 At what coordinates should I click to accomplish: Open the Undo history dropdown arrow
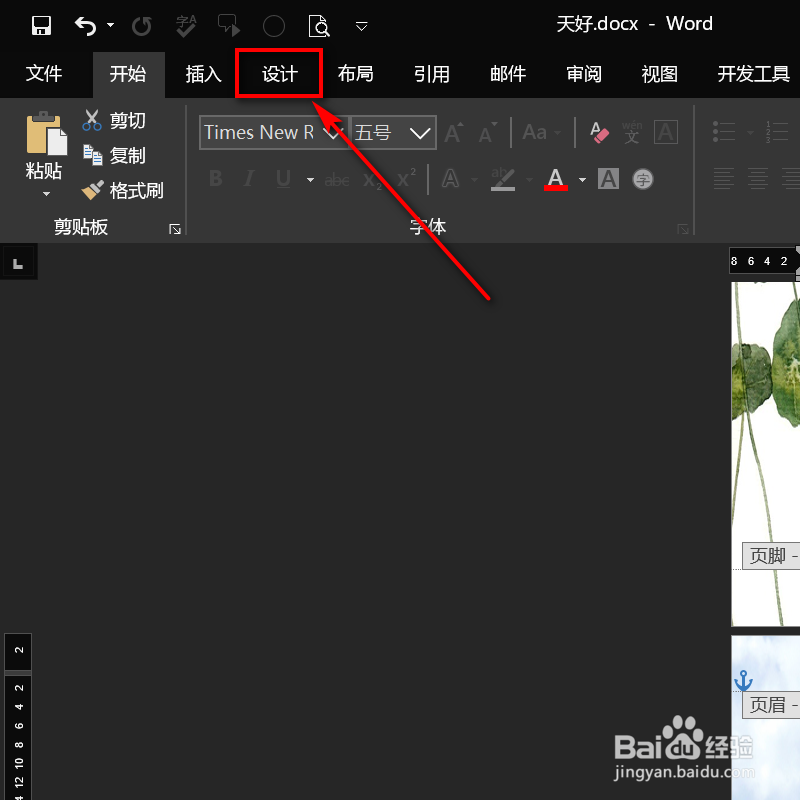point(110,25)
